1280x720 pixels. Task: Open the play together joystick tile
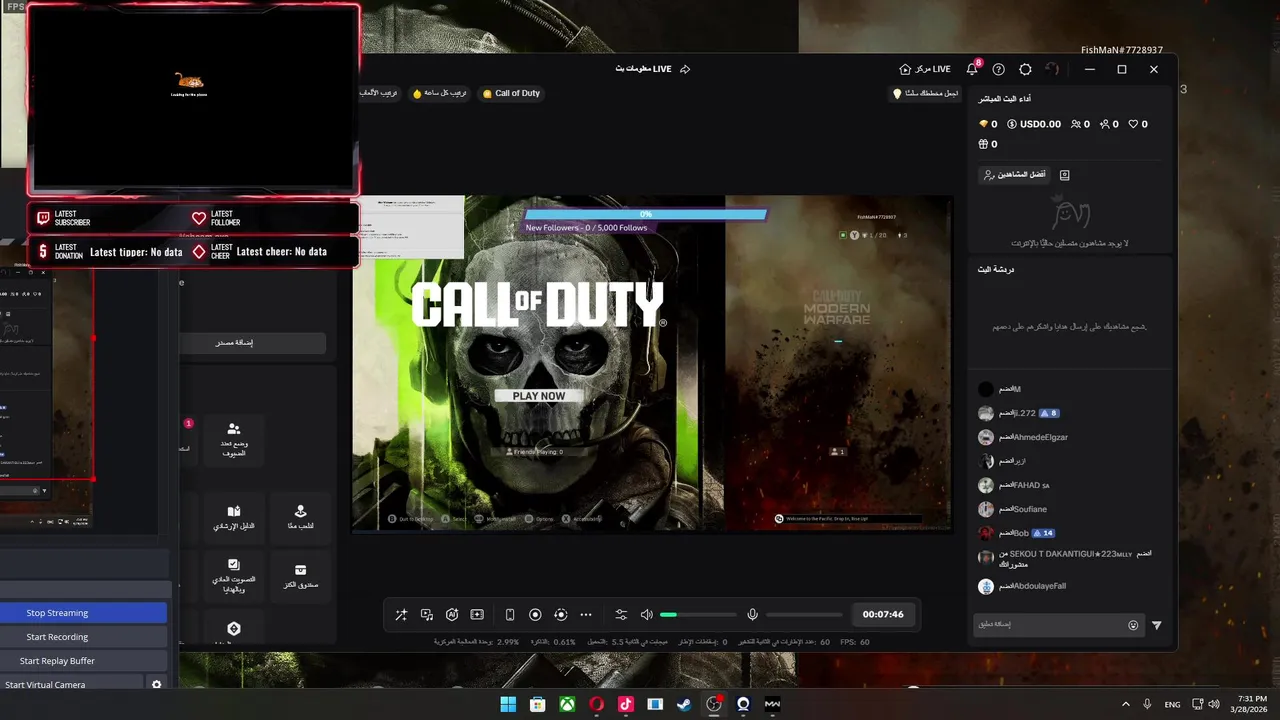[300, 517]
